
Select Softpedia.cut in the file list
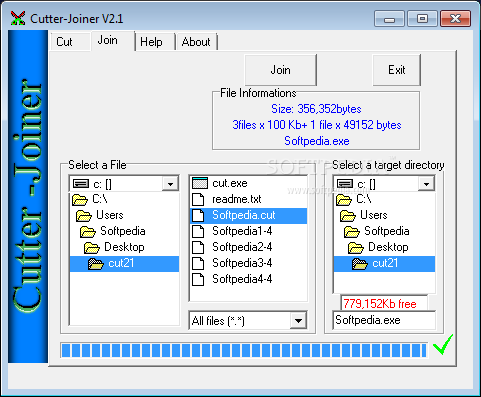pyautogui.click(x=248, y=216)
